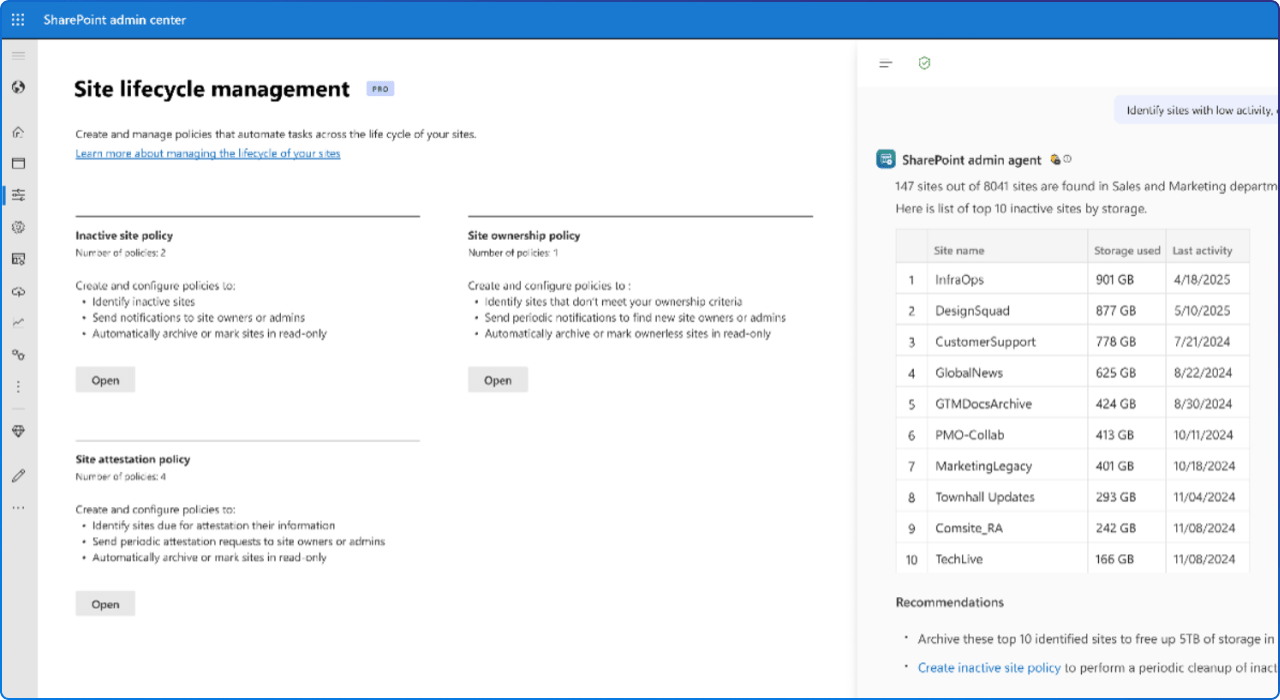Click the badge icon next to agent name
Viewport: 1280px width, 700px height.
pyautogui.click(x=1054, y=160)
